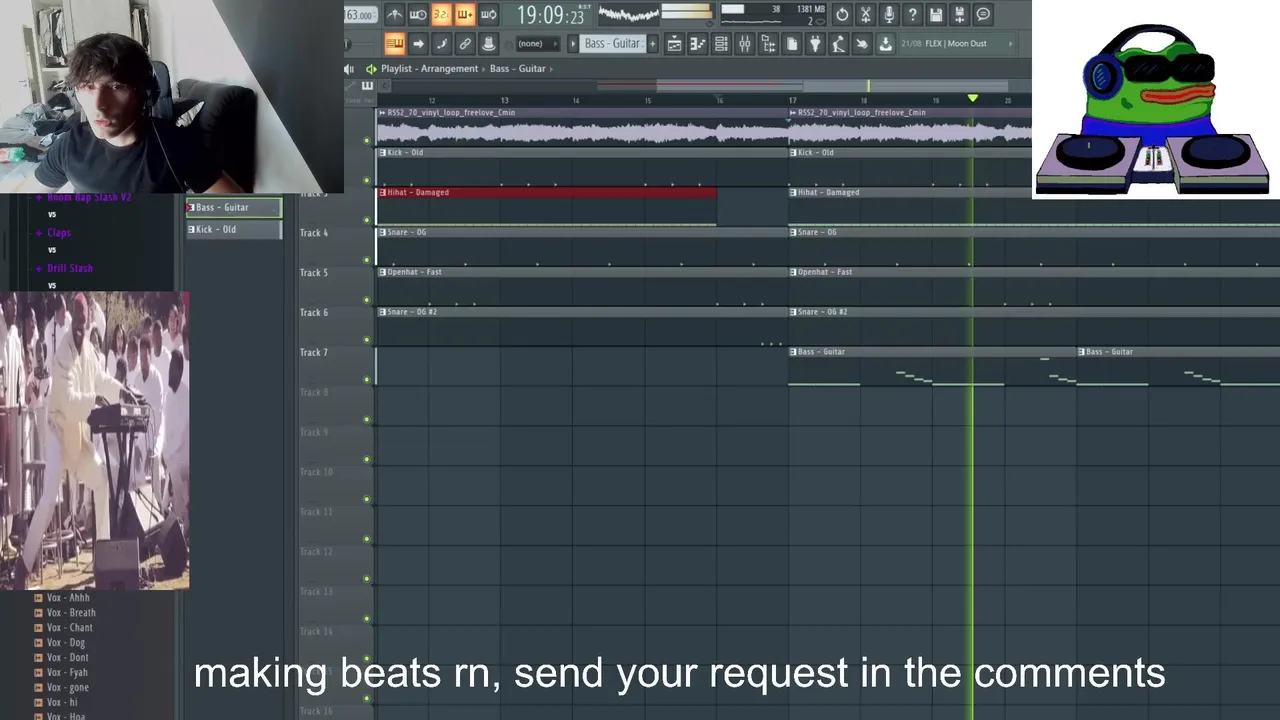Viewport: 1280px width, 720px height.
Task: Click the project pages icon
Action: pyautogui.click(x=792, y=44)
